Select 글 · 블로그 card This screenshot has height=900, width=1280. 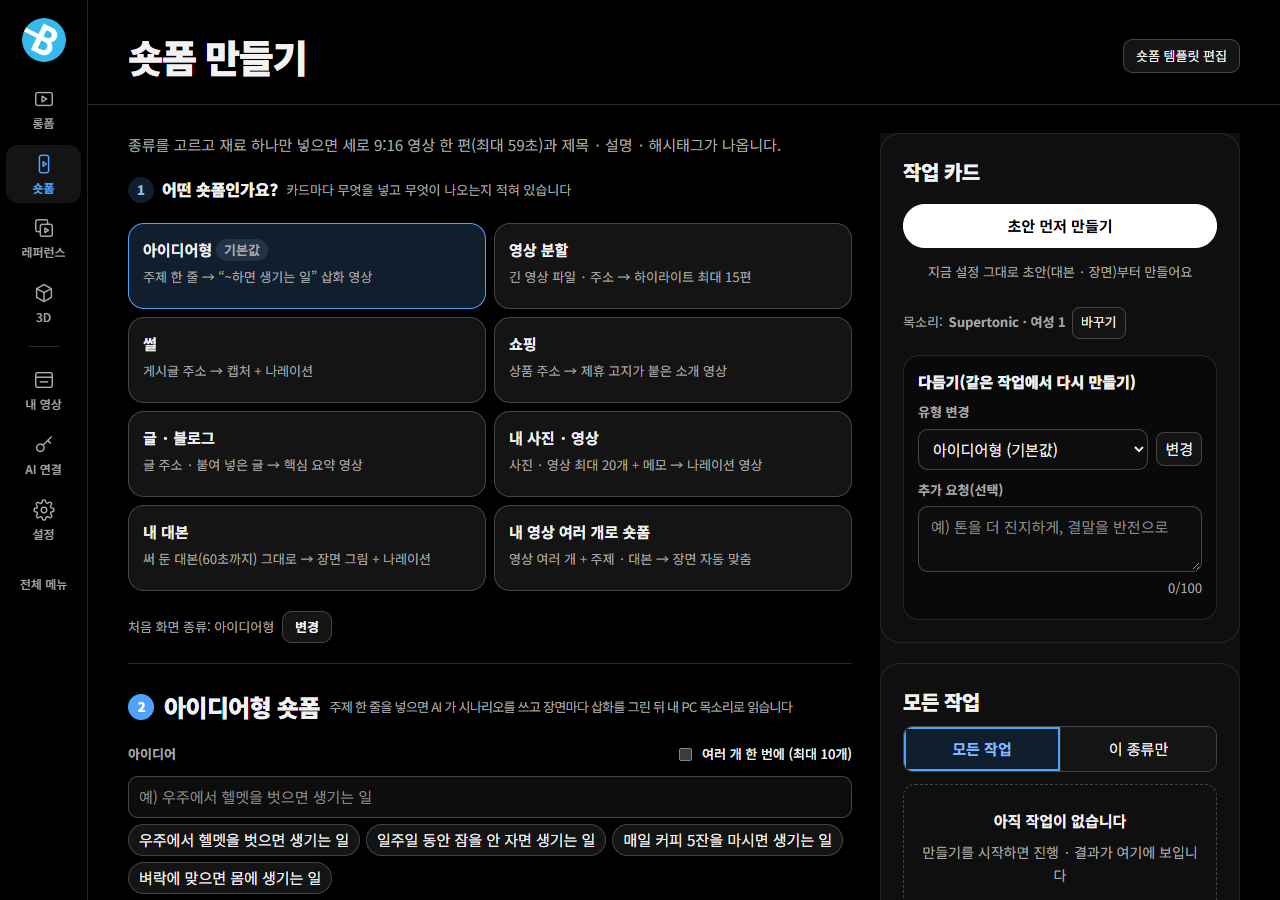pyautogui.click(x=307, y=454)
